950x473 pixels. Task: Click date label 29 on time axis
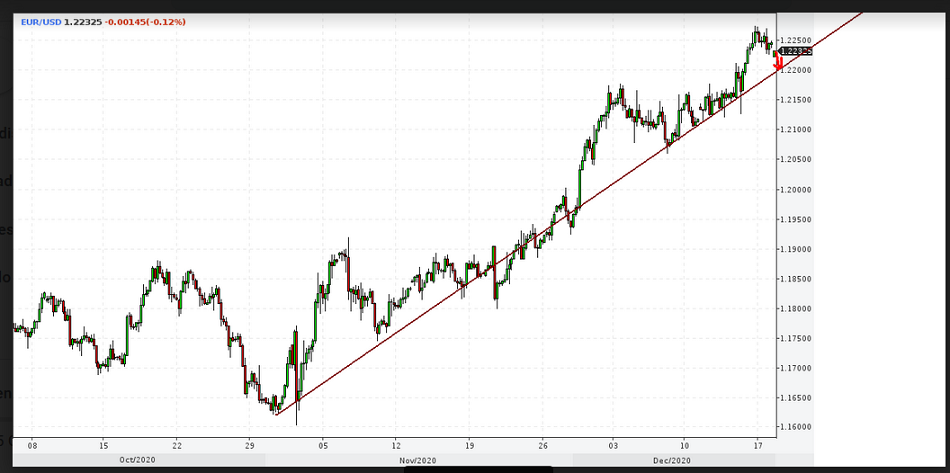click(249, 444)
